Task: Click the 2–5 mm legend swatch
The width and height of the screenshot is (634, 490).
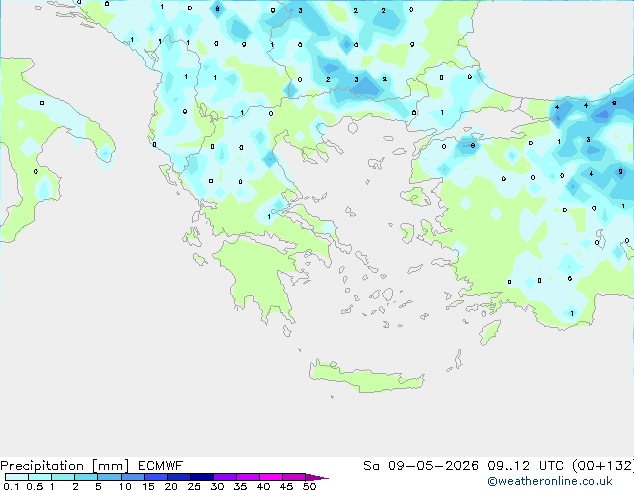Action: [86, 477]
